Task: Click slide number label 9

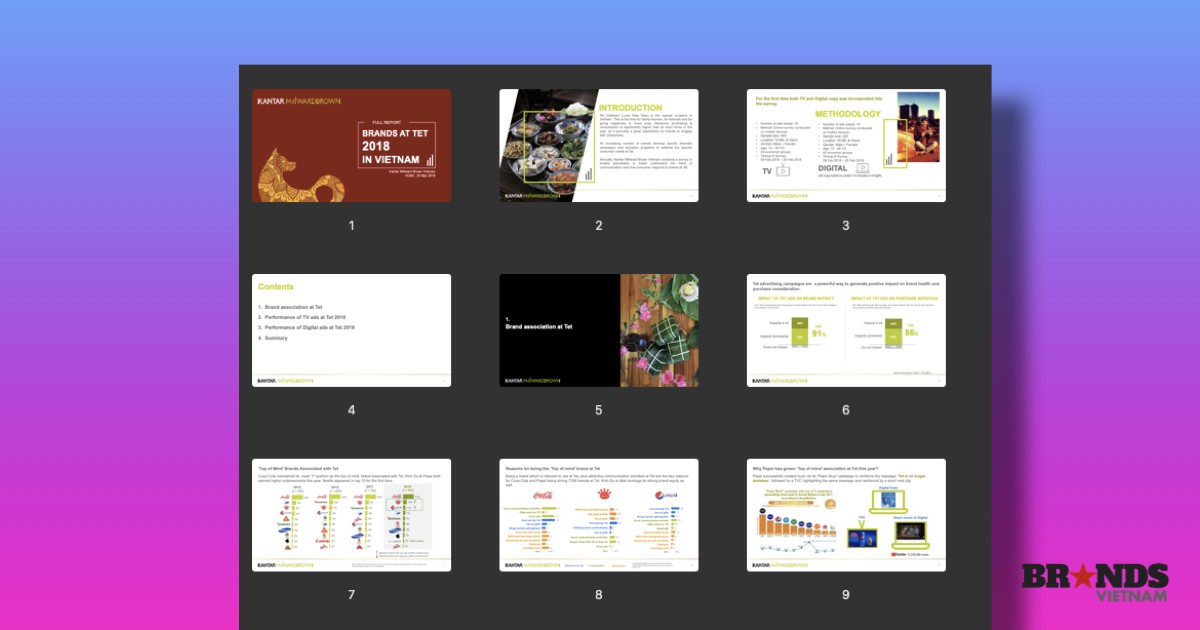Action: pyautogui.click(x=846, y=595)
